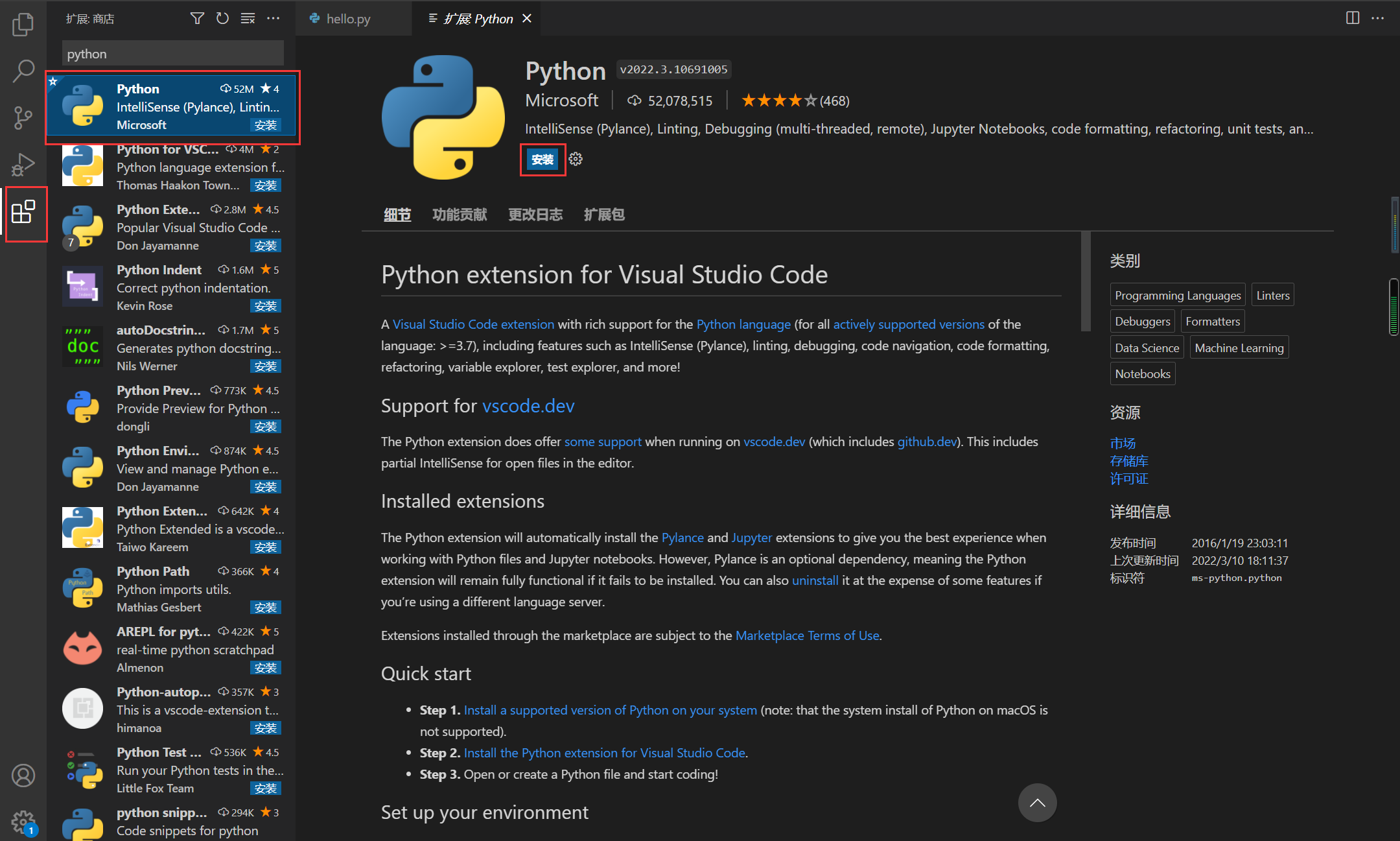
Task: Open the Search view in activity bar
Action: point(23,71)
